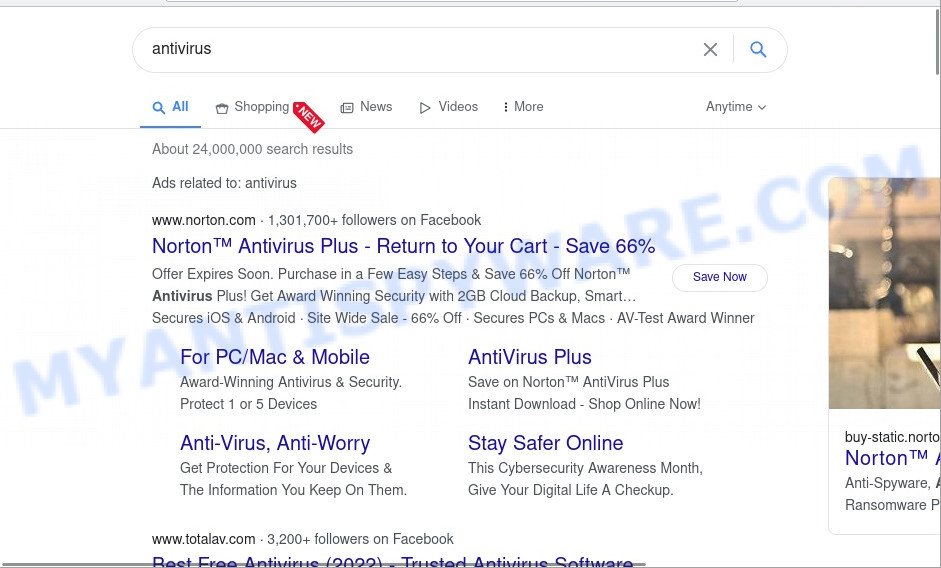The height and width of the screenshot is (568, 941).
Task: Open the Shopping tab
Action: (x=253, y=107)
